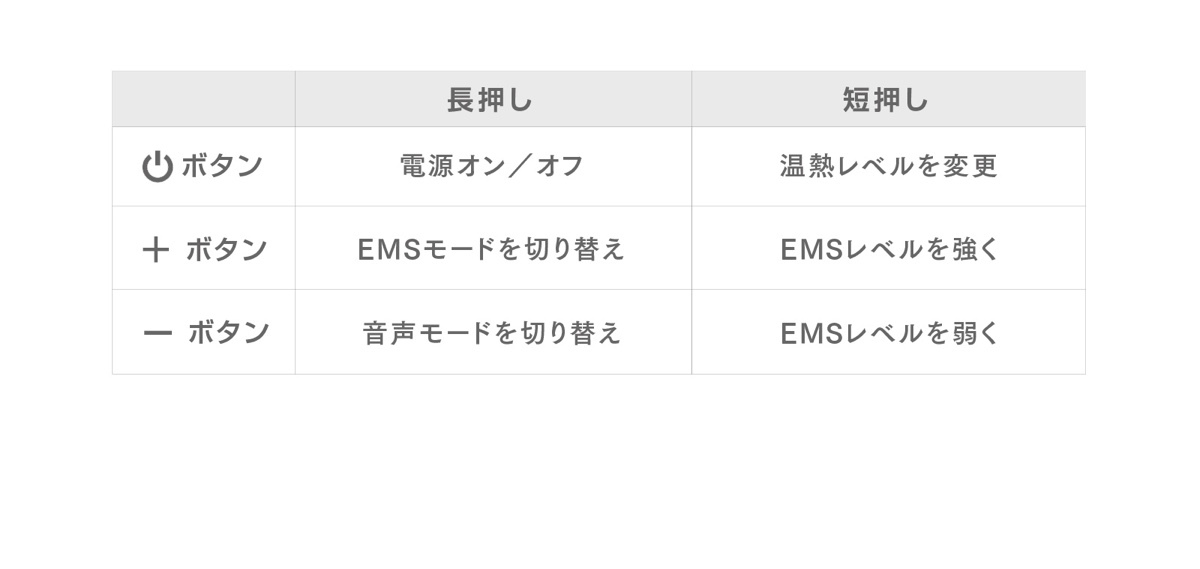Click the minus symbol icon
The width and height of the screenshot is (1200, 569).
tap(158, 333)
